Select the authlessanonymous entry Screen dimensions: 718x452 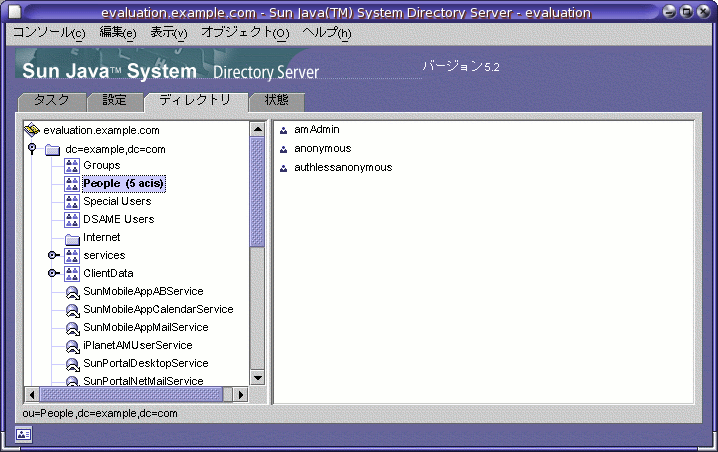(x=343, y=168)
